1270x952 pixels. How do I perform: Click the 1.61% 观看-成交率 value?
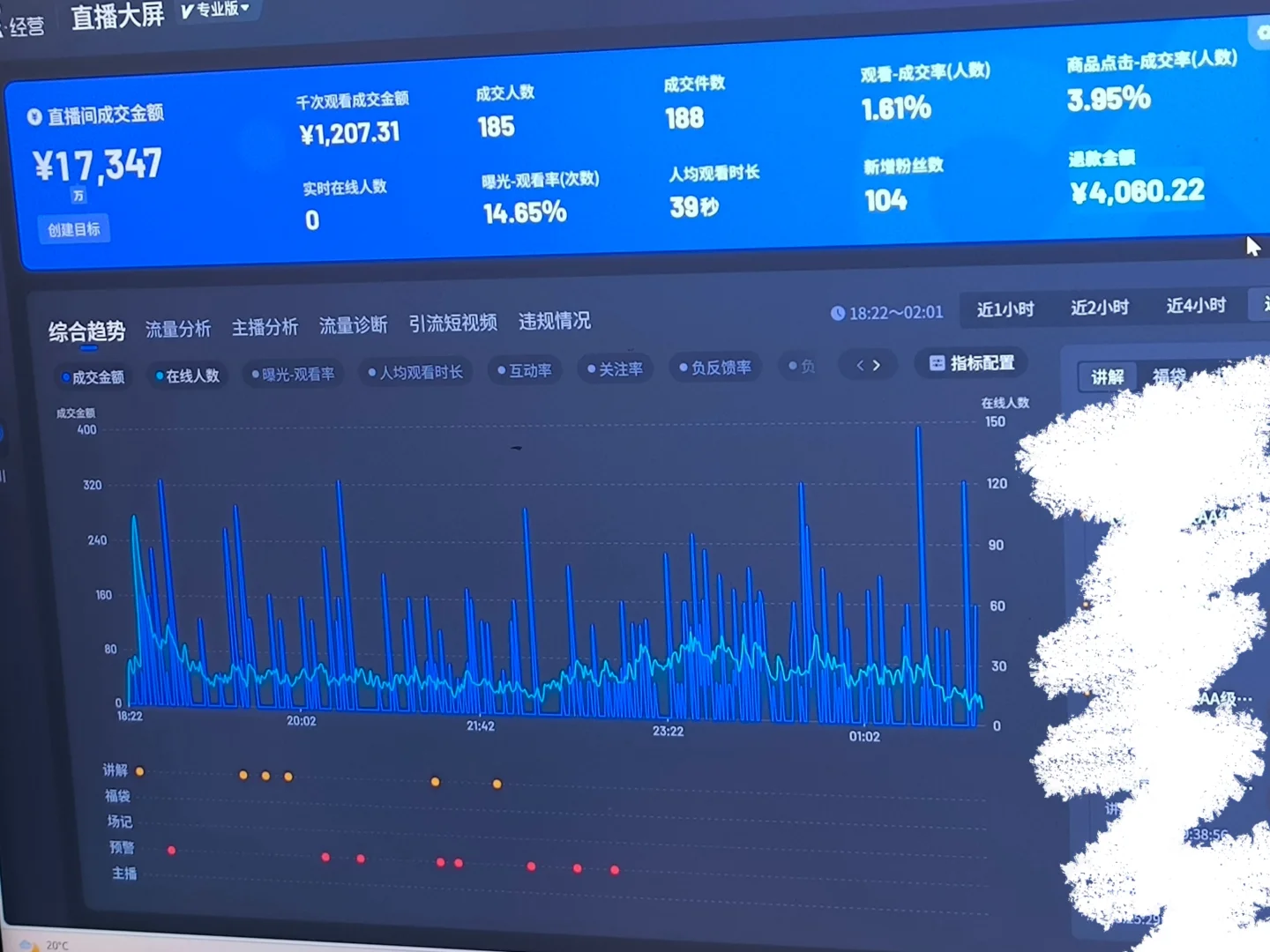tap(896, 109)
